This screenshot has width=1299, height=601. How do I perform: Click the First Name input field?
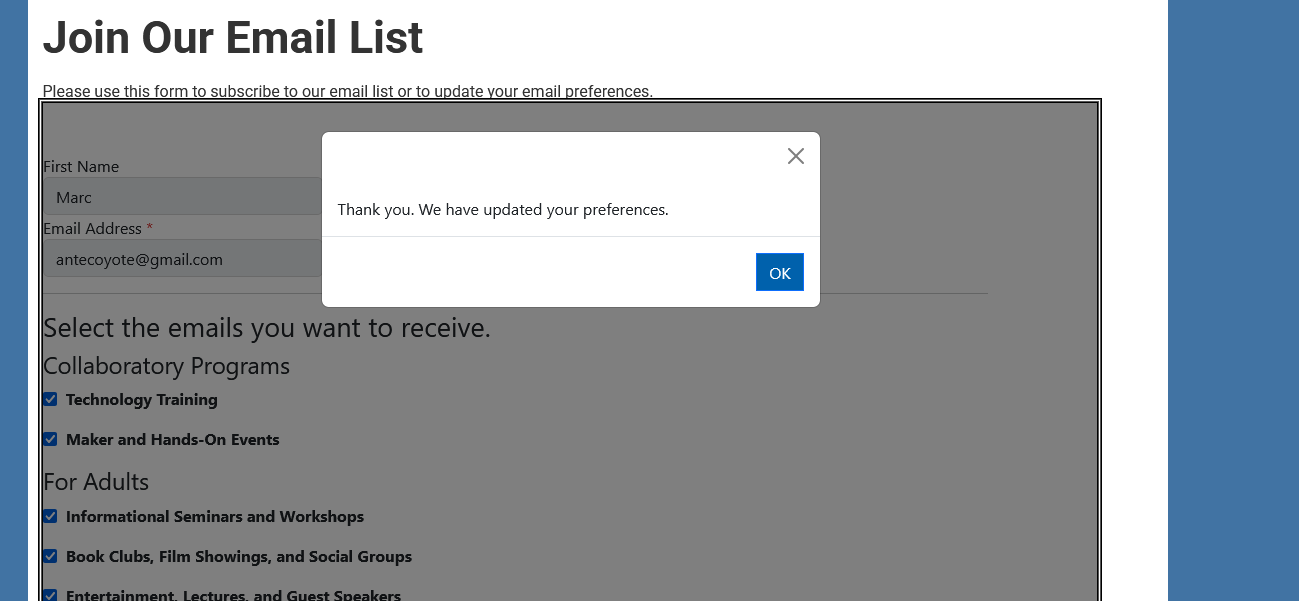coord(182,197)
